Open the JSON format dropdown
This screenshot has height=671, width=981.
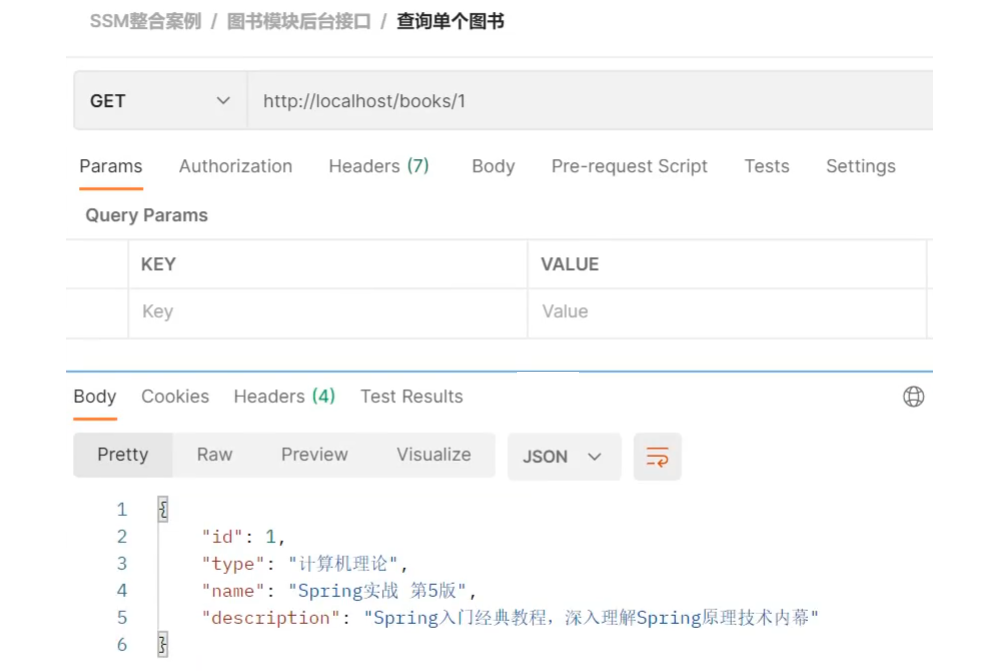point(564,457)
